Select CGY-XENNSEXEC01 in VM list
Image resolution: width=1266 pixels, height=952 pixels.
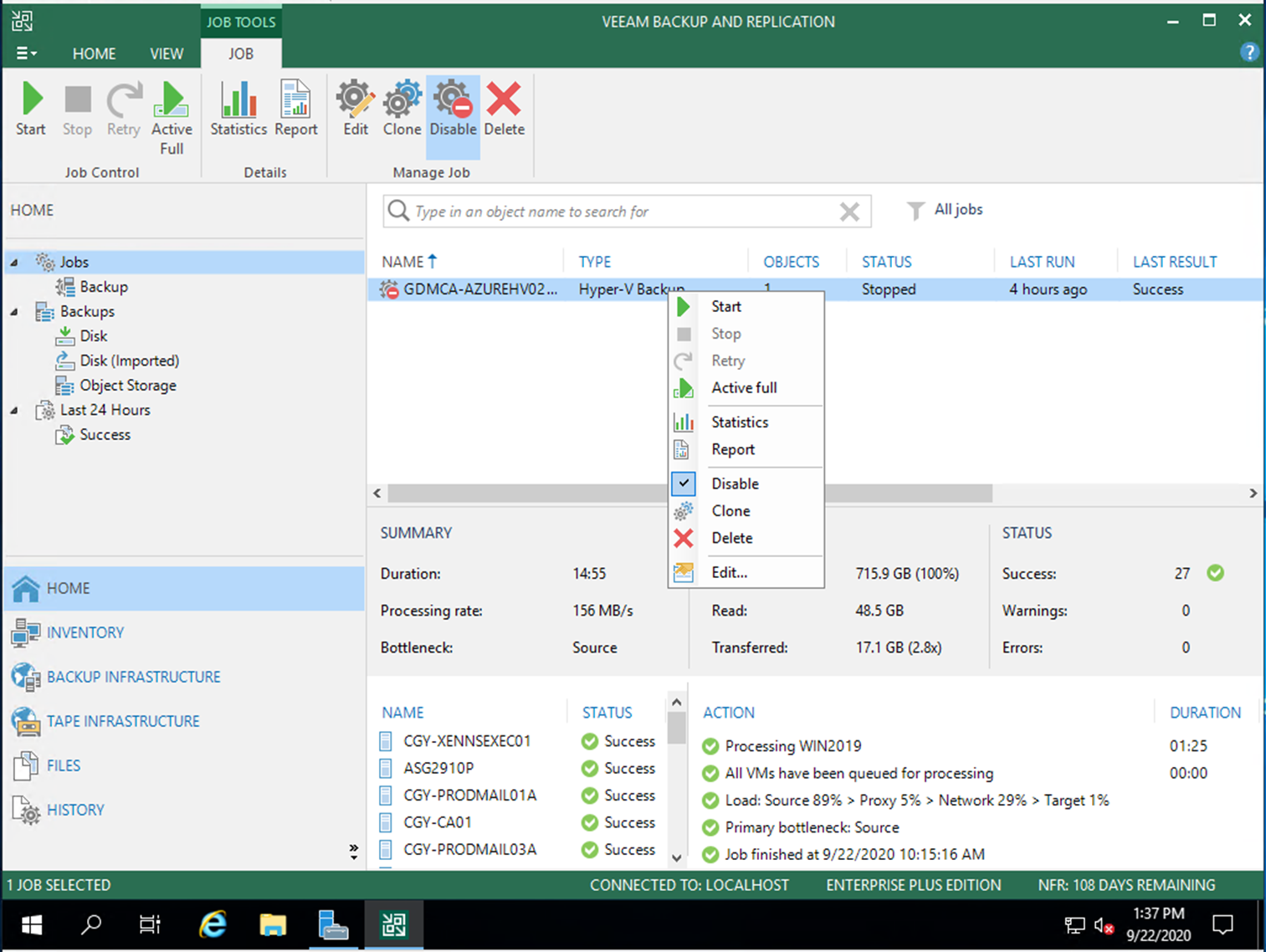pyautogui.click(x=467, y=741)
